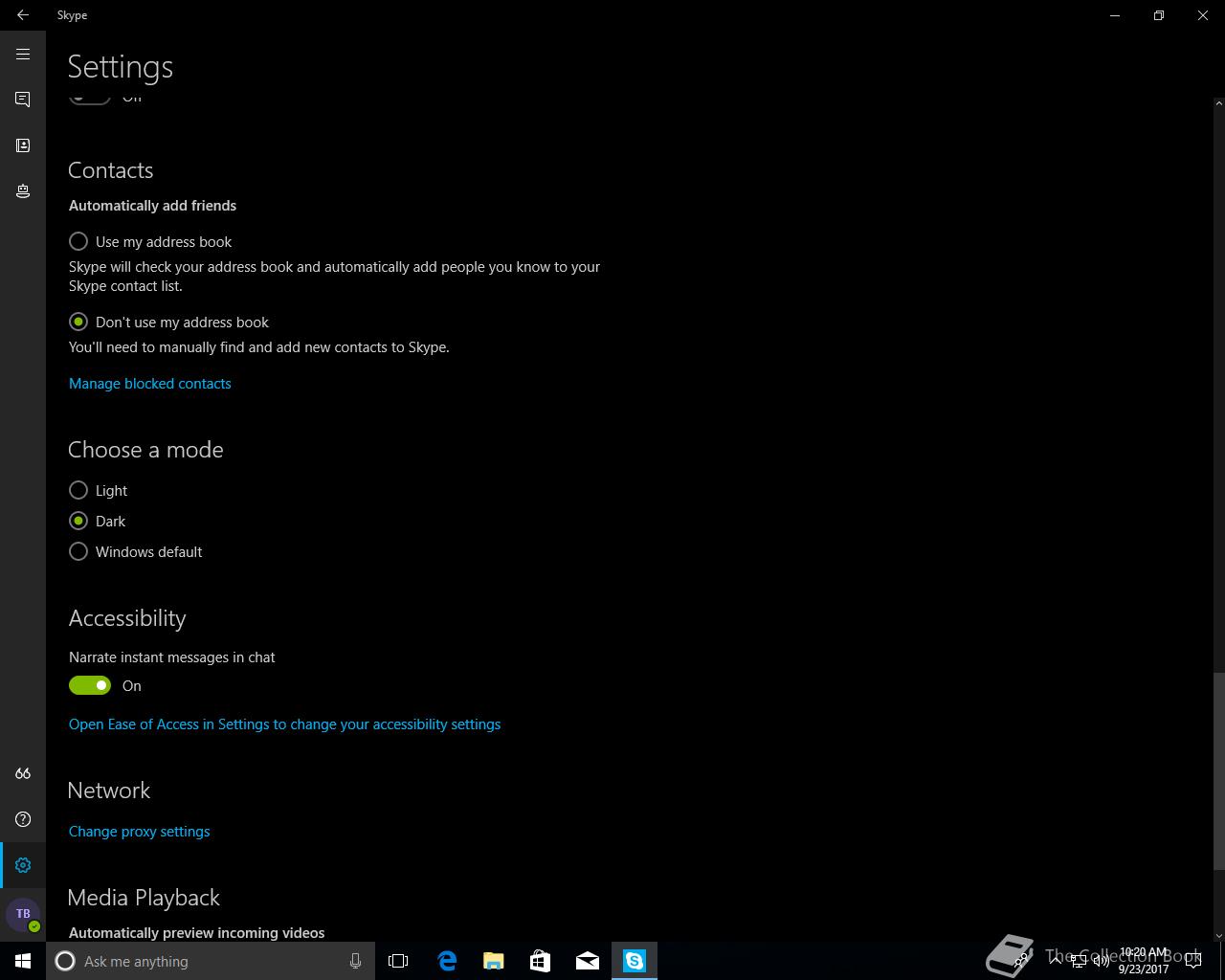Open the help question mark icon

[23, 819]
